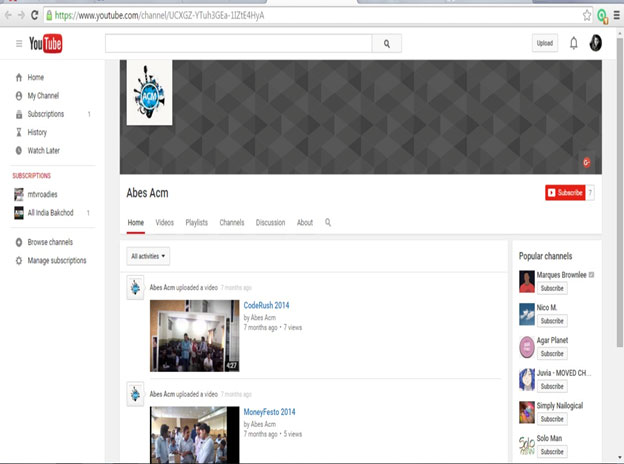
Task: Reload the page with the refresh icon
Action: 35,15
